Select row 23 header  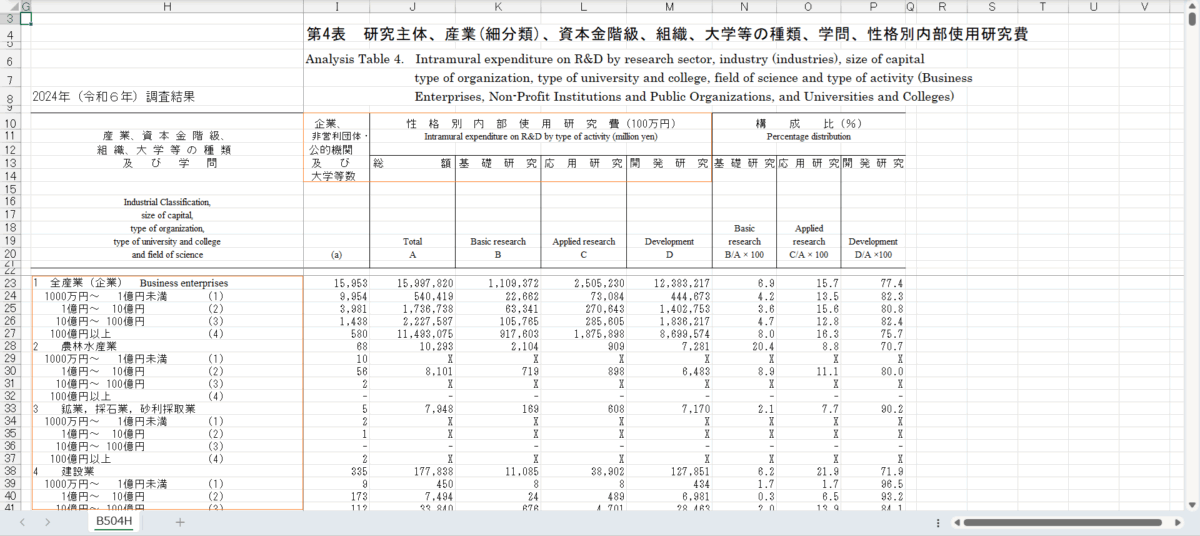(10, 283)
